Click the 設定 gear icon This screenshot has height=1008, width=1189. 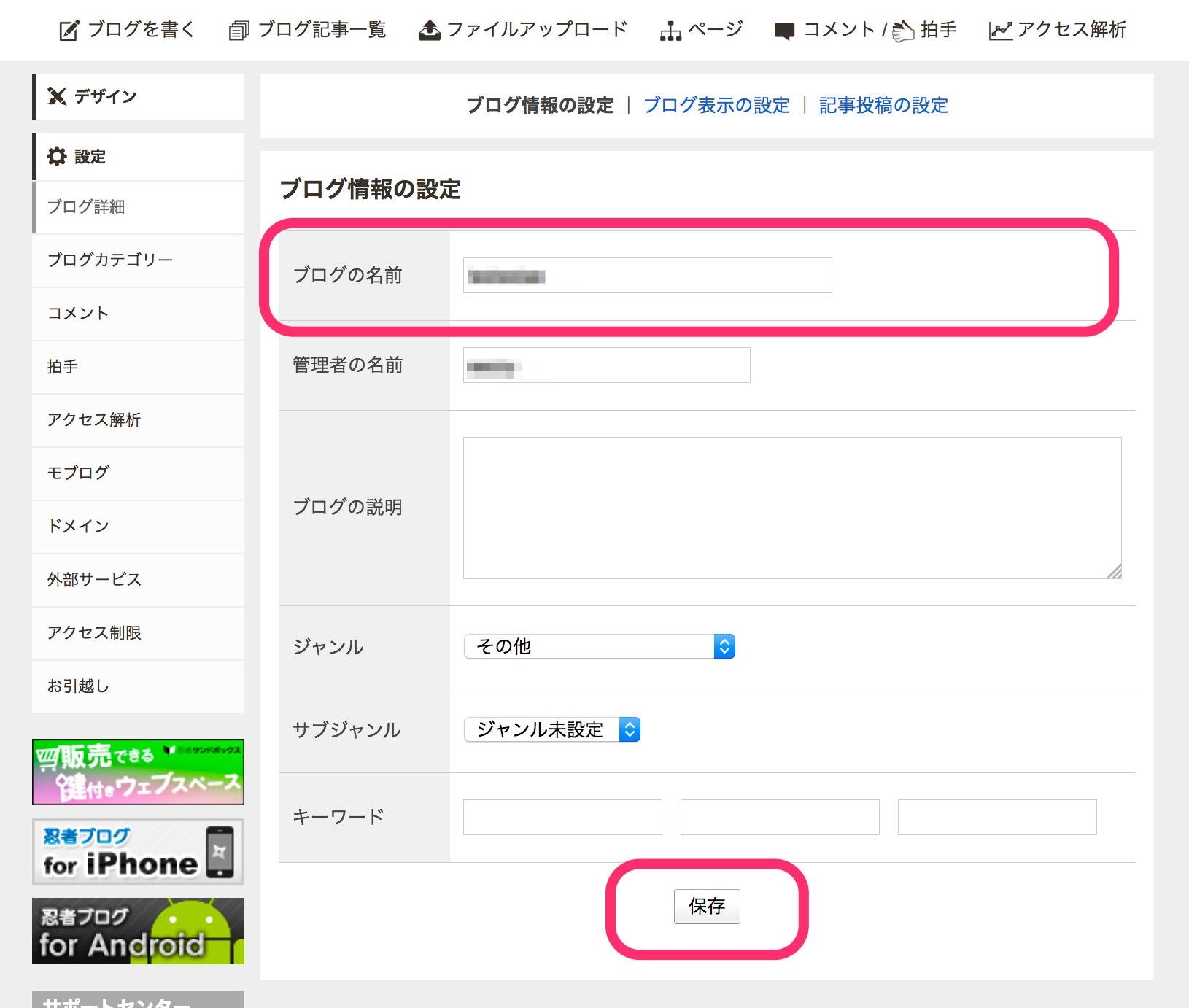[x=57, y=156]
